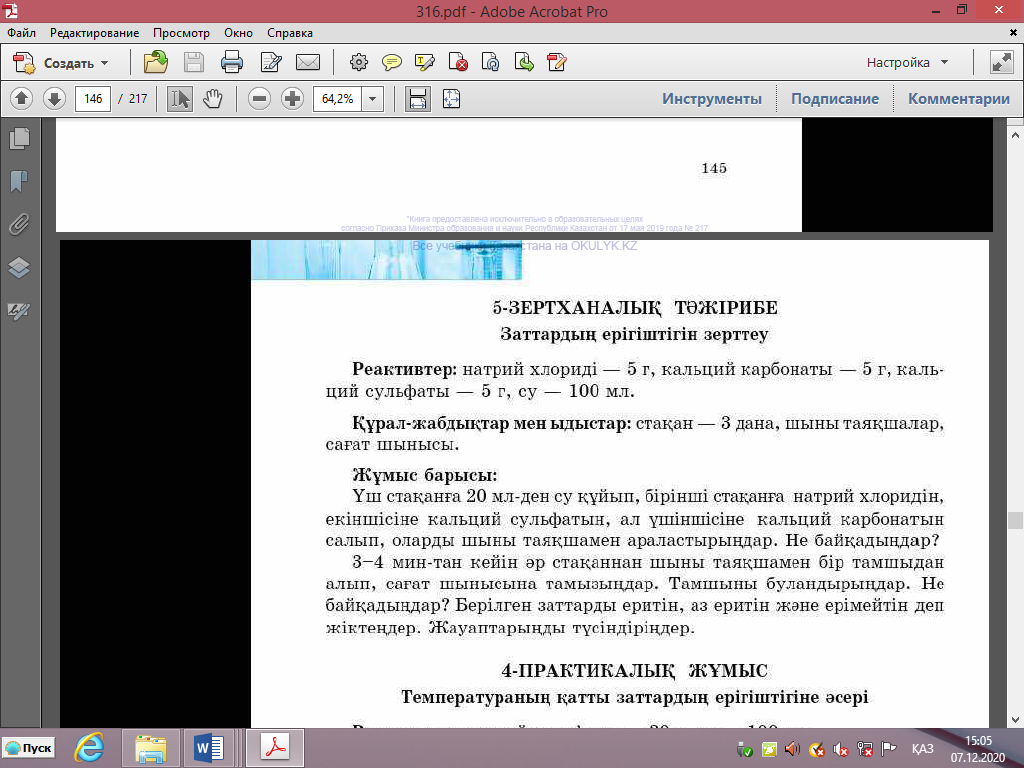Click the extract pages icon
Viewport: 1024px width, 768px height.
pos(524,63)
